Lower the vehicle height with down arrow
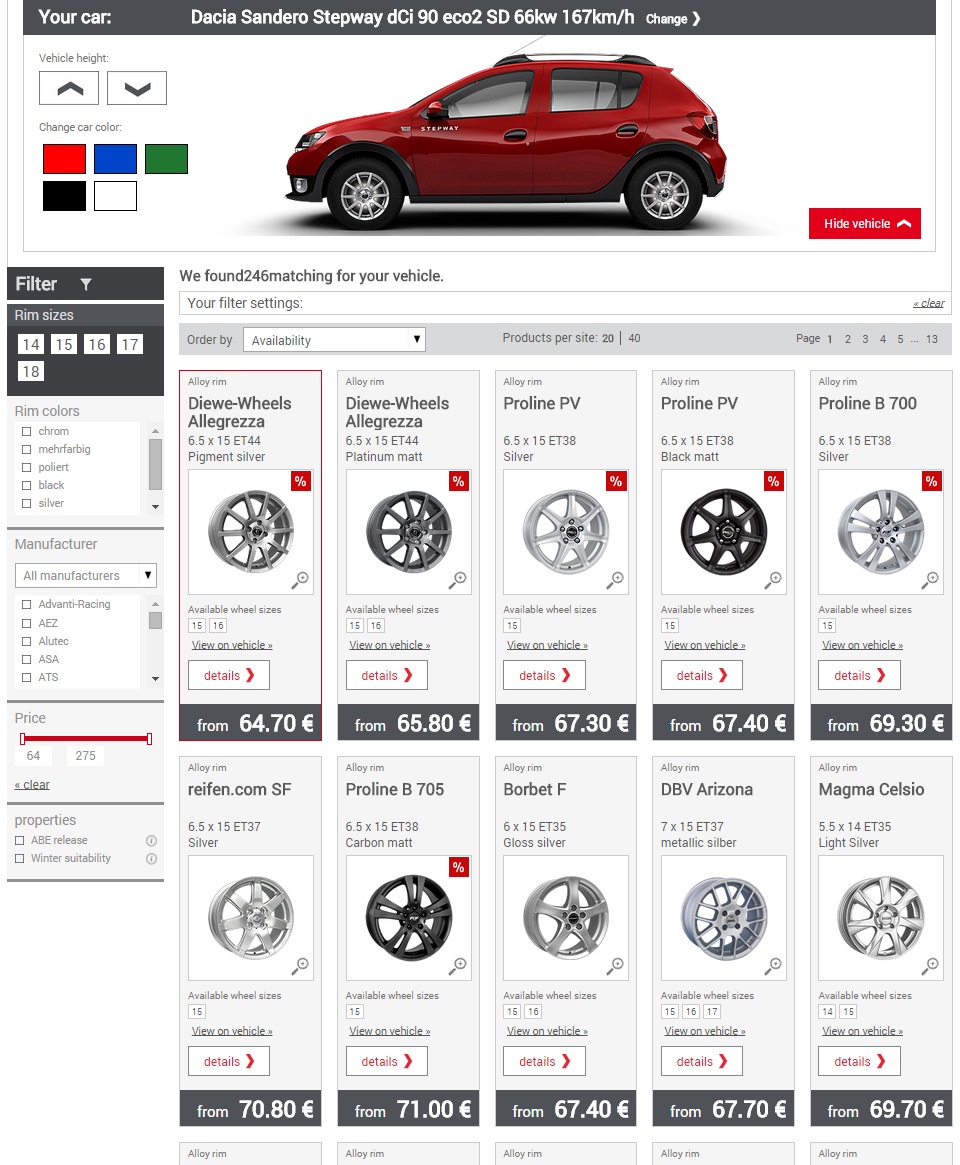Image resolution: width=960 pixels, height=1165 pixels. pyautogui.click(x=137, y=88)
